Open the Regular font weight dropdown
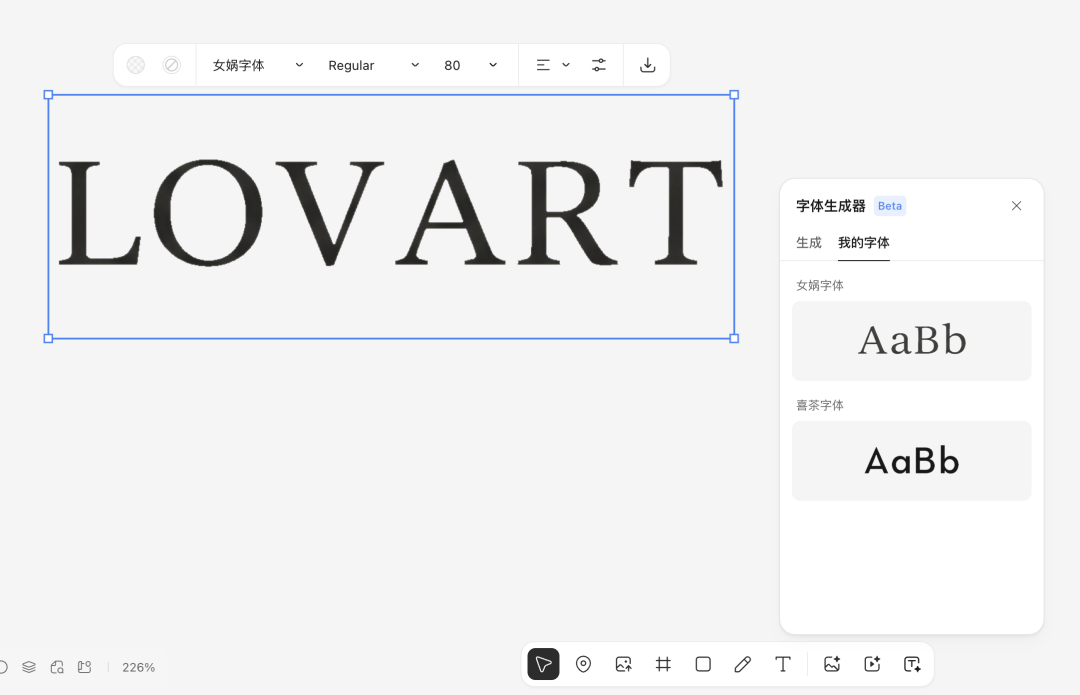 click(373, 65)
